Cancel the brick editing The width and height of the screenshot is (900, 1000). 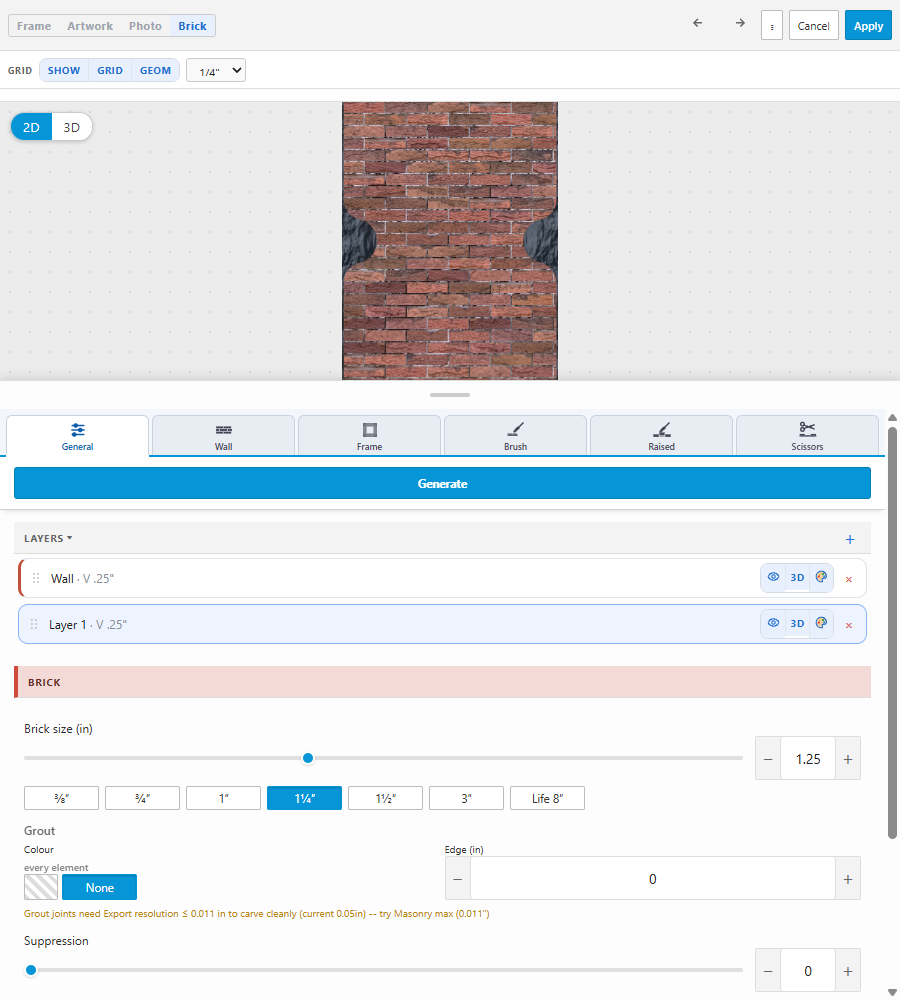[x=813, y=26]
